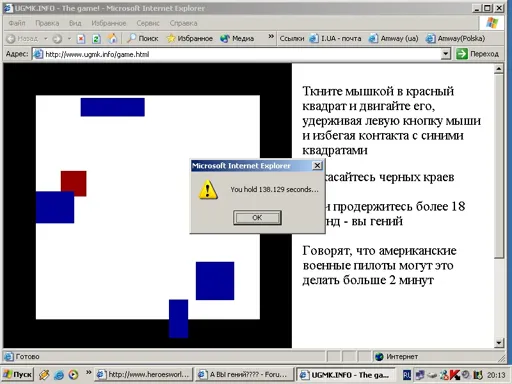This screenshot has width=512, height=384.
Task: Click the tray clock showing 20:13
Action: [496, 375]
